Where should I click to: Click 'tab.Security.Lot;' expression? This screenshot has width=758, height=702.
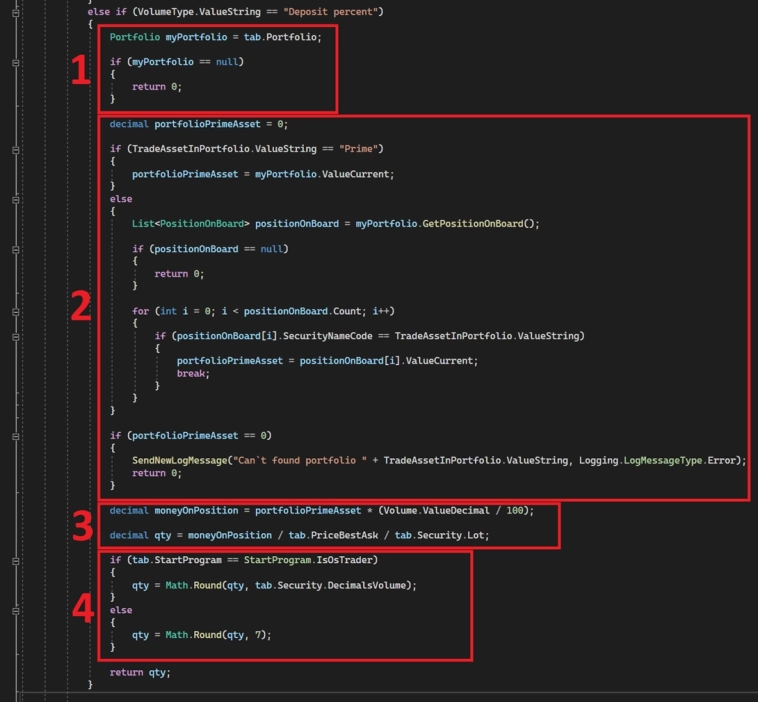[442, 535]
